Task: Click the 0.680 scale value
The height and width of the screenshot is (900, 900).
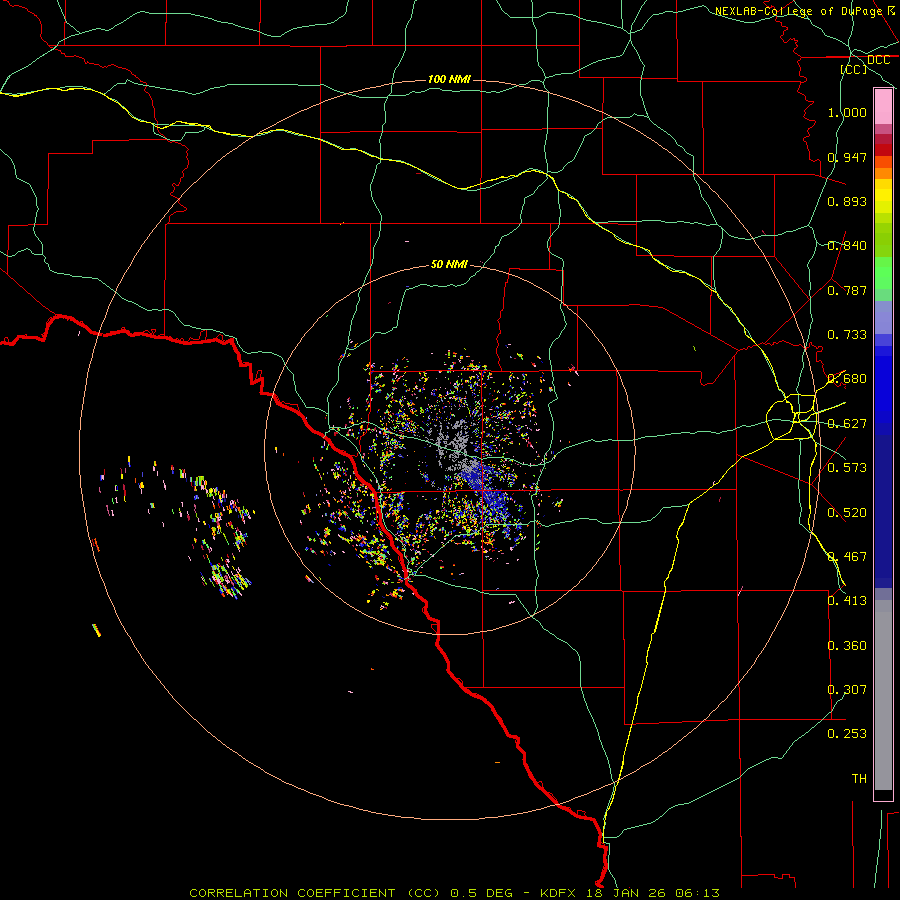Action: coord(847,379)
